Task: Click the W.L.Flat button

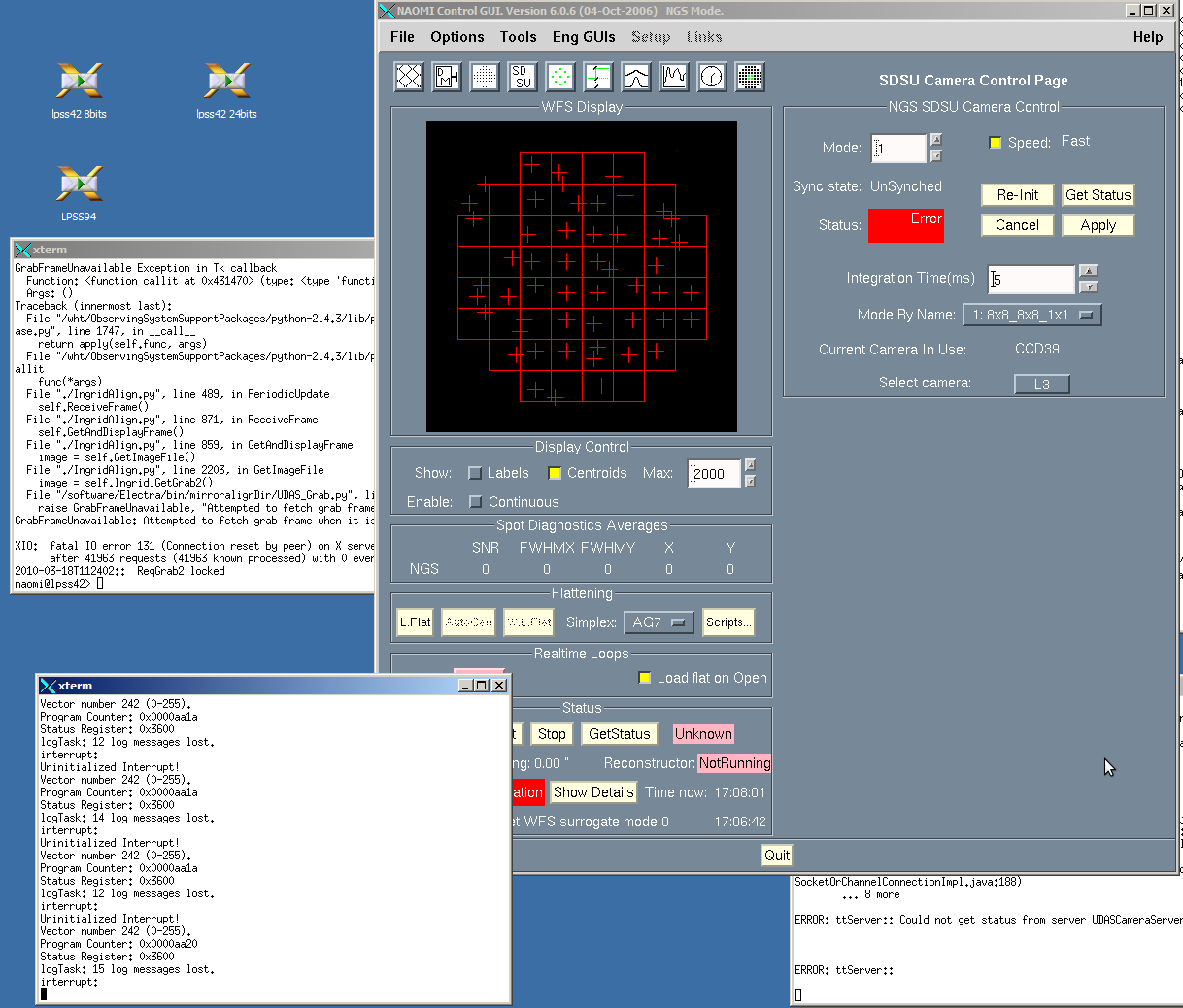Action: pos(528,622)
